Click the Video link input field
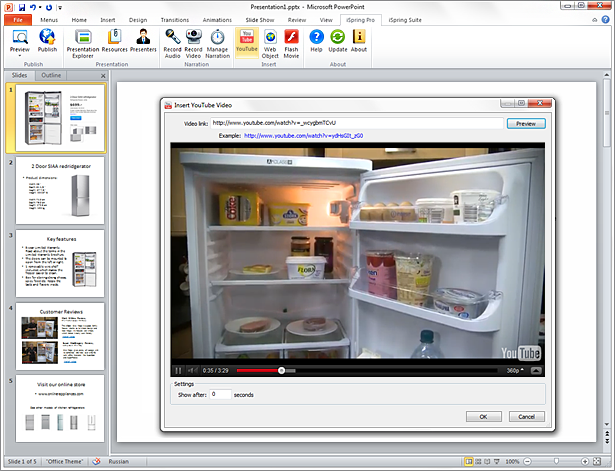 click(357, 123)
